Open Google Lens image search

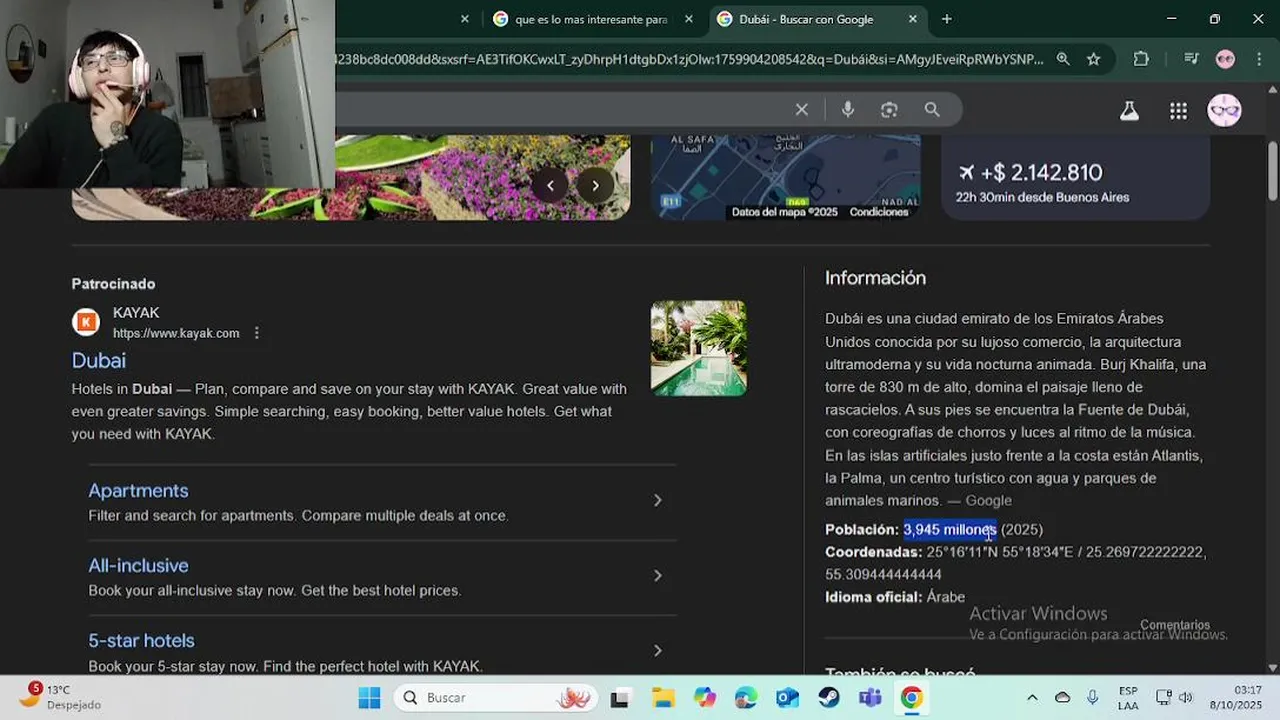pos(889,109)
